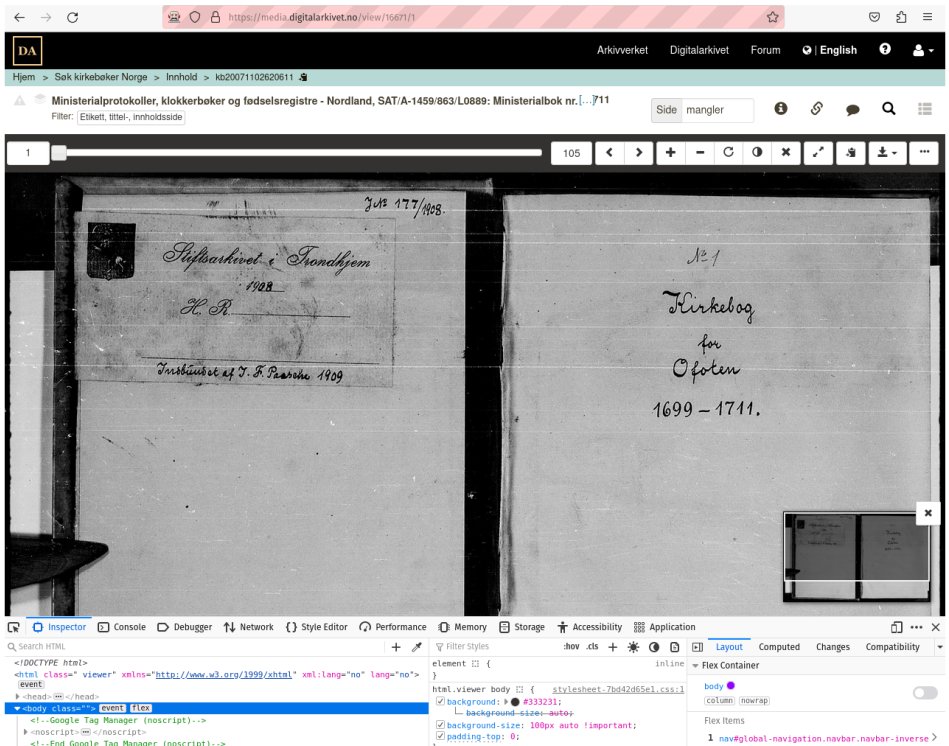
Task: Activate the devtools element picker
Action: [14, 627]
